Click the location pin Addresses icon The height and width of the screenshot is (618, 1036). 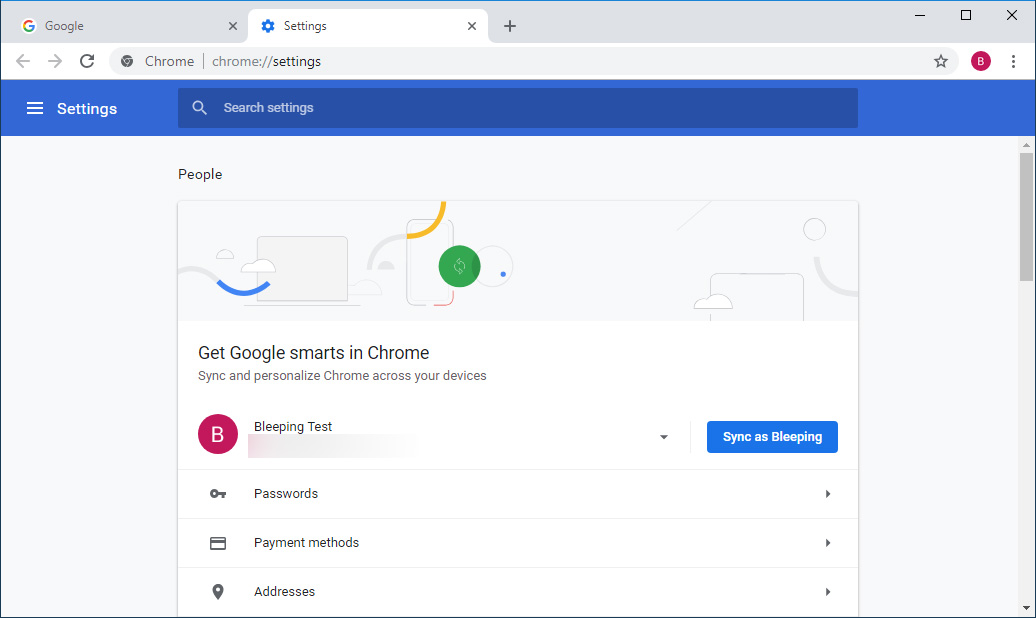(218, 592)
